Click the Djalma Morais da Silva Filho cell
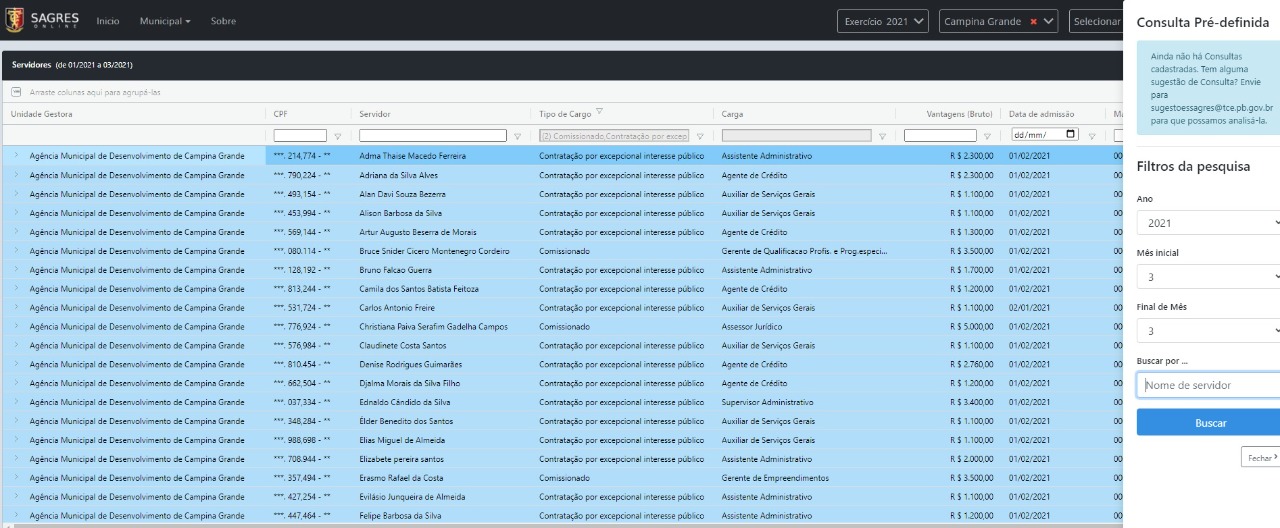The width and height of the screenshot is (1280, 528). [x=442, y=383]
